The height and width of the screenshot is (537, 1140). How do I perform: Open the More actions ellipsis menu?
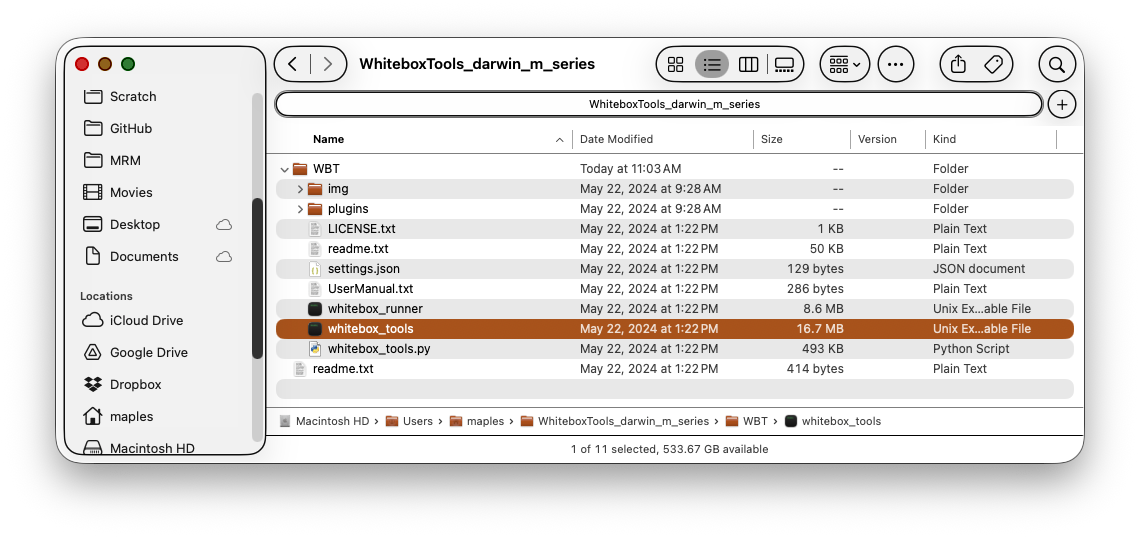(895, 65)
